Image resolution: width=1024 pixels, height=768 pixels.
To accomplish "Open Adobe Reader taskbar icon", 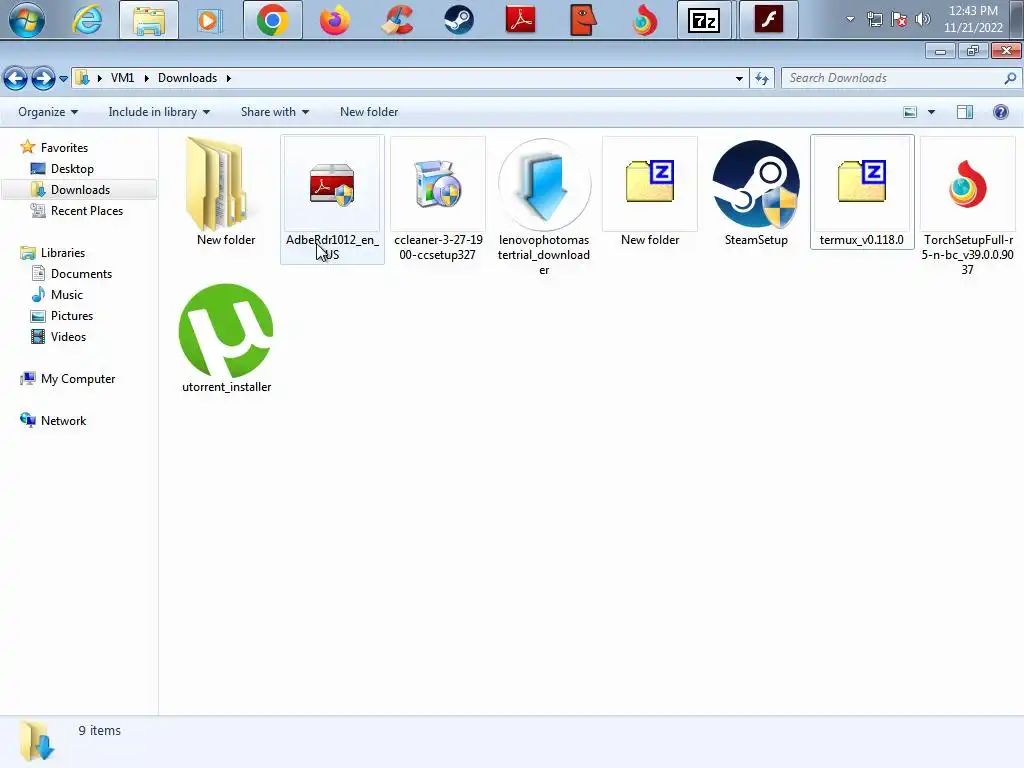I will point(520,20).
